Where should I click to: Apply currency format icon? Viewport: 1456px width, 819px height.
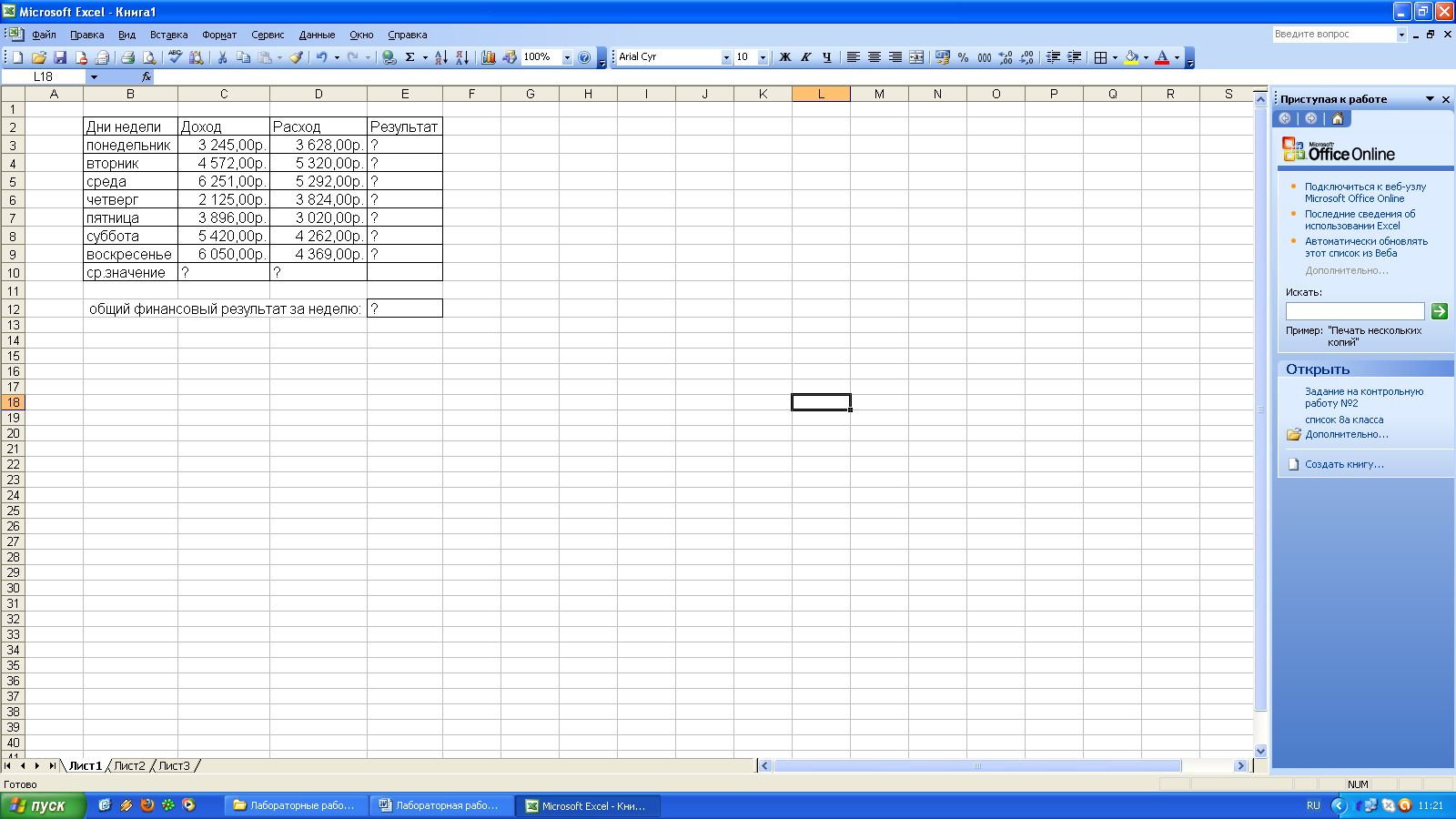(942, 57)
